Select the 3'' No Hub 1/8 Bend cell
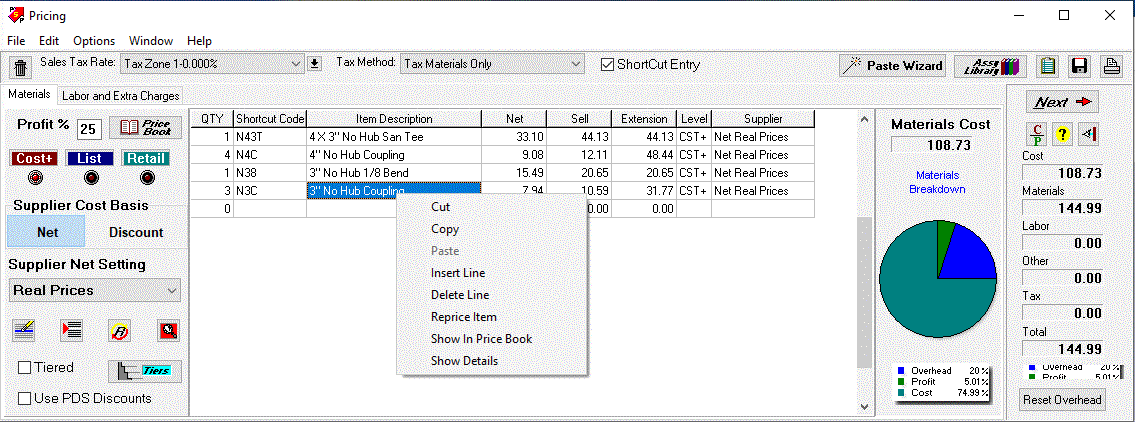The width and height of the screenshot is (1135, 422). (394, 173)
